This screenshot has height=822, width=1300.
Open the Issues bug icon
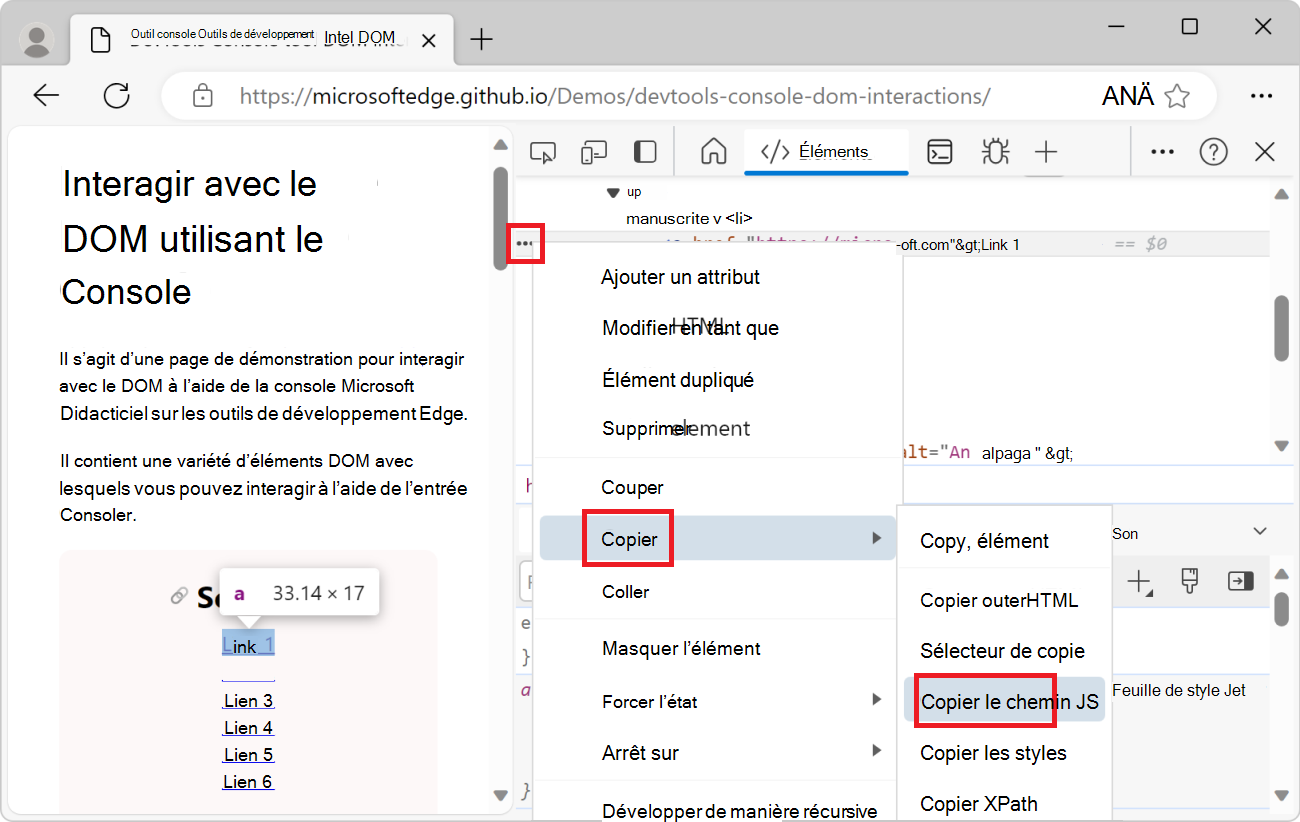tap(994, 151)
